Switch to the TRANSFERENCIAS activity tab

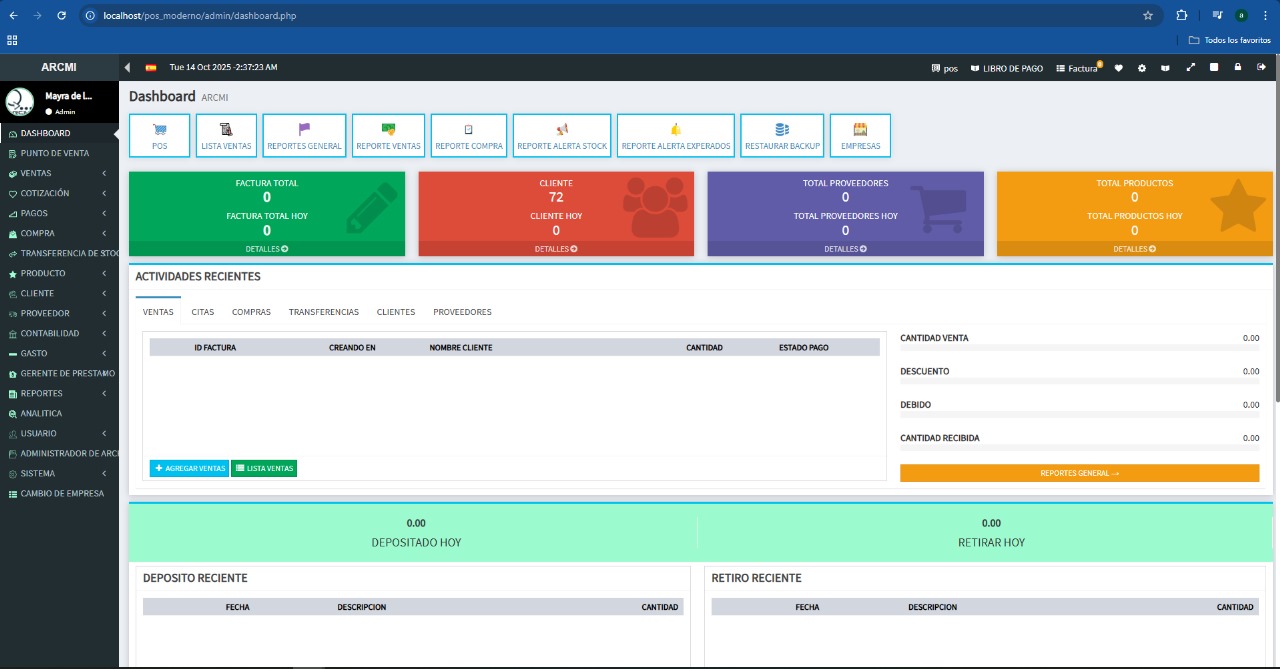coord(323,312)
